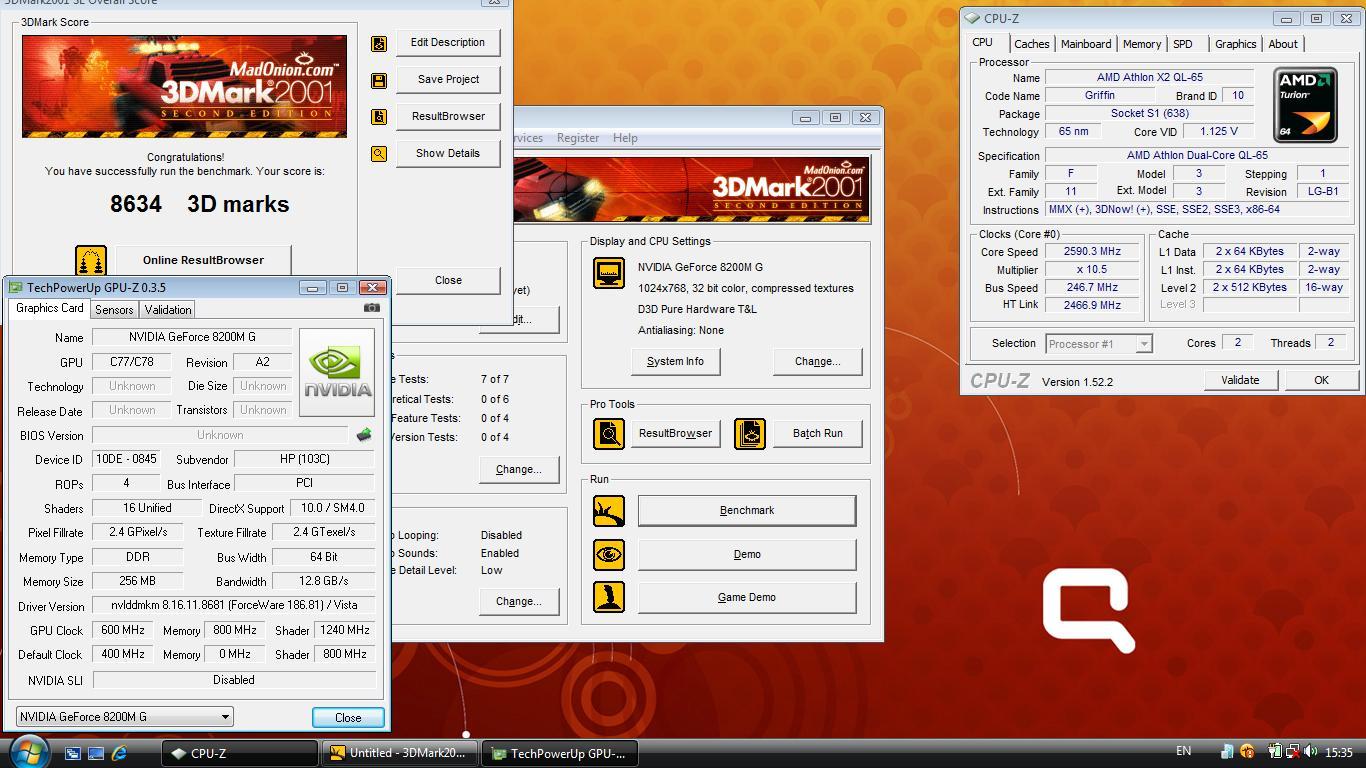Click the network icon with red X in tray
This screenshot has height=768, width=1366.
[1292, 752]
